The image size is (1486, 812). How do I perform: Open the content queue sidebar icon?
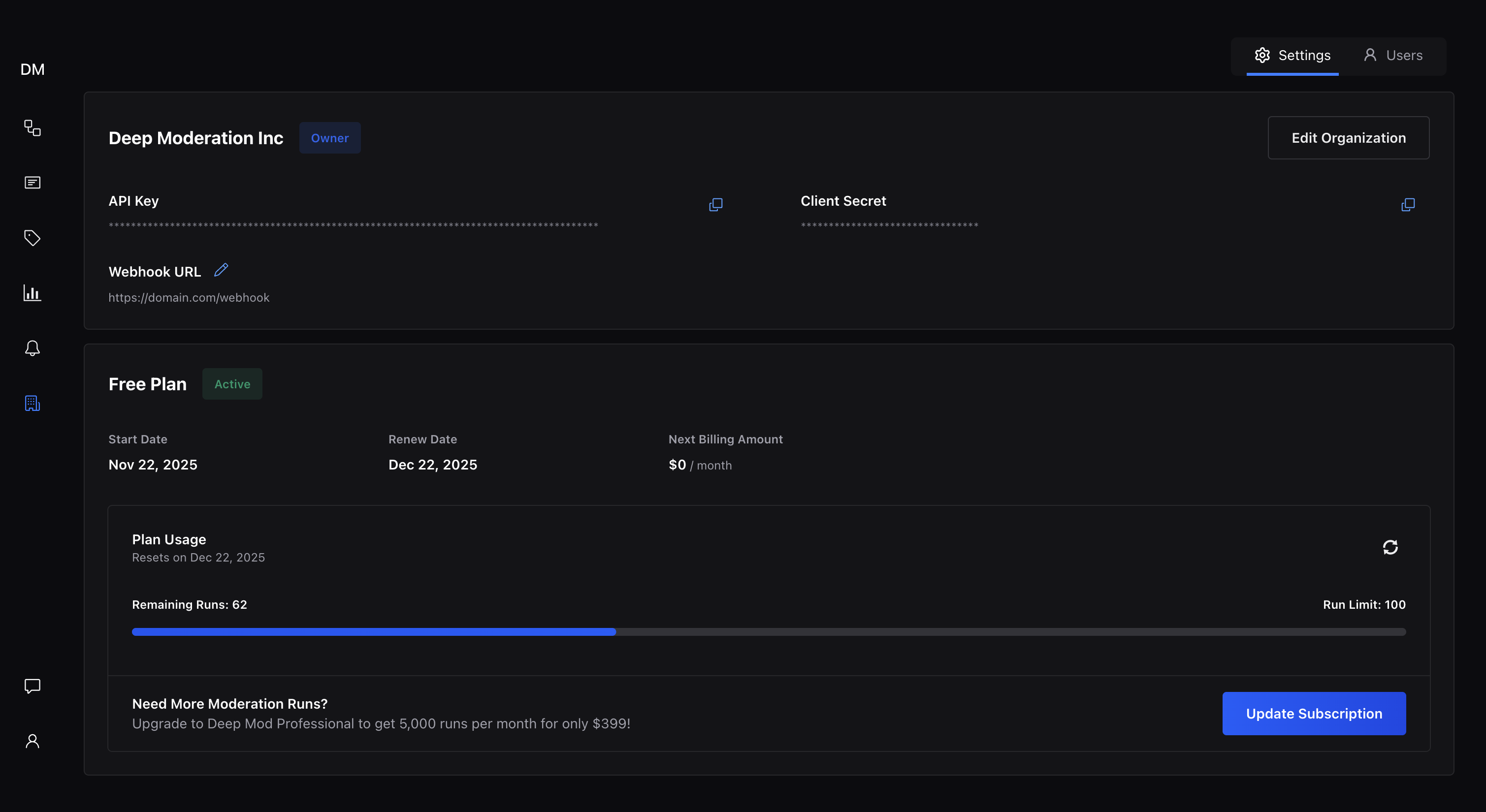pyautogui.click(x=32, y=183)
